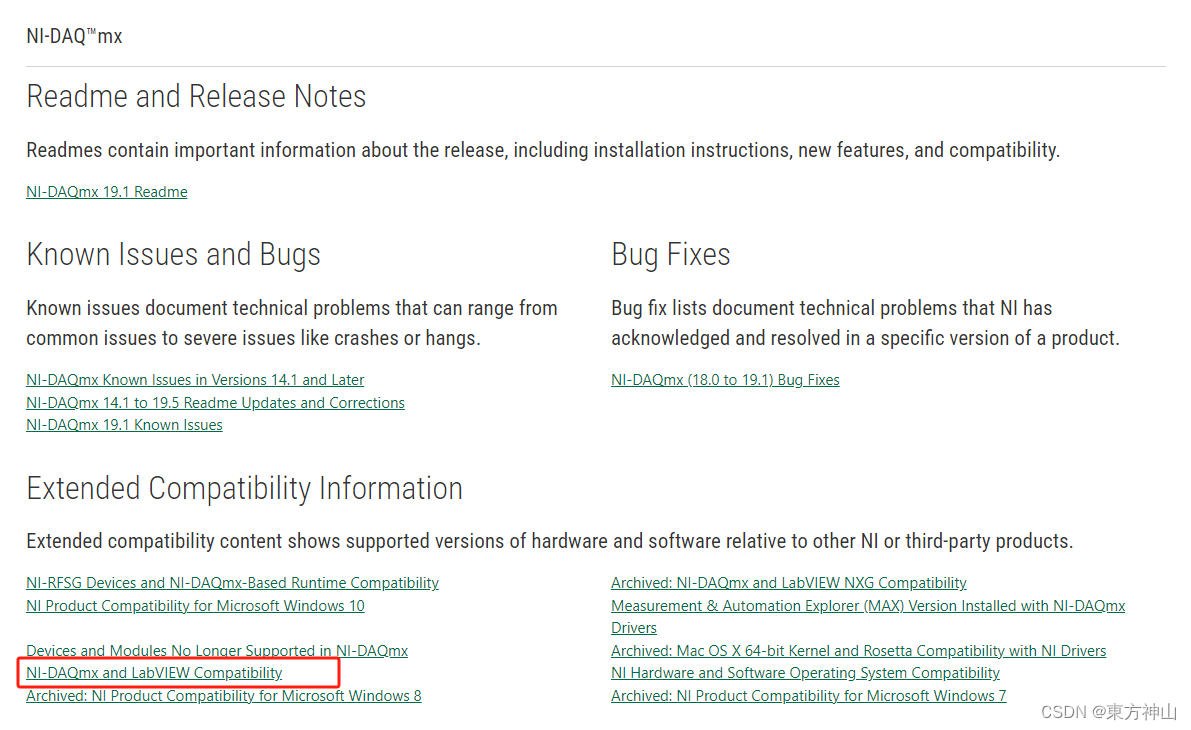Click the Readme and Release Notes heading
The width and height of the screenshot is (1191, 730).
click(x=196, y=96)
